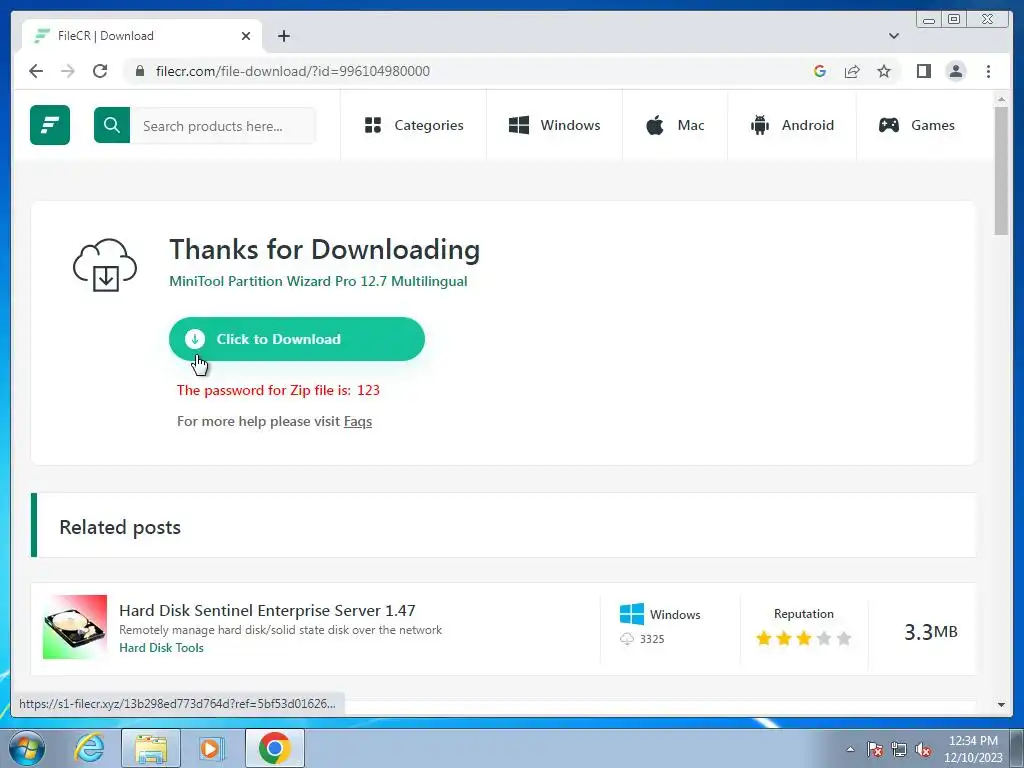
Task: Open the Android section
Action: [792, 125]
